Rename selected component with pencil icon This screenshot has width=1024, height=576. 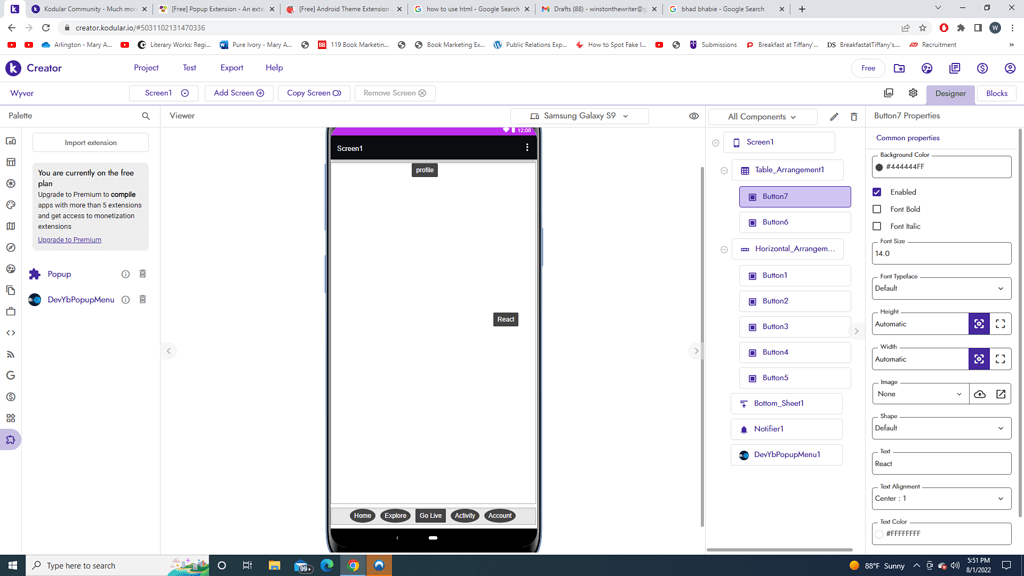[834, 117]
